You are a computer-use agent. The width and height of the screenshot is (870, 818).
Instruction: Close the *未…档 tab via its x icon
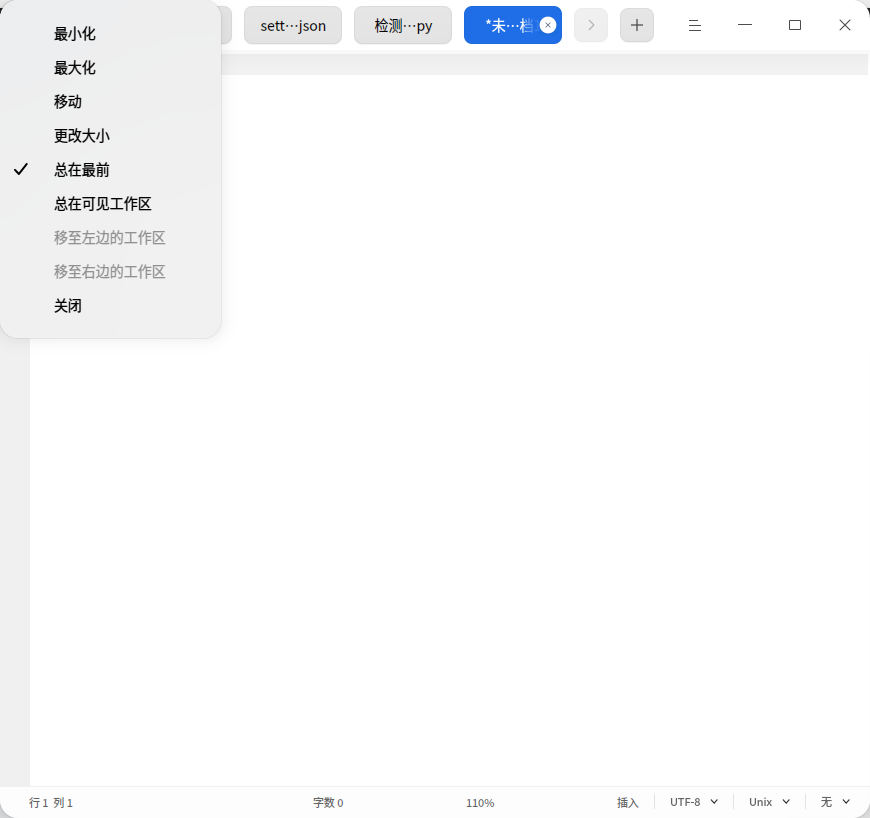(548, 25)
